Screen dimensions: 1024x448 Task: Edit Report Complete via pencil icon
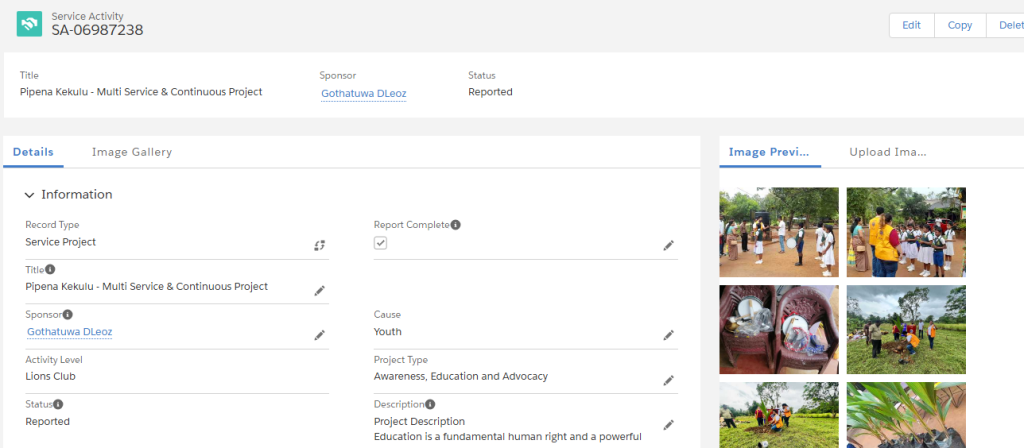[x=668, y=246]
